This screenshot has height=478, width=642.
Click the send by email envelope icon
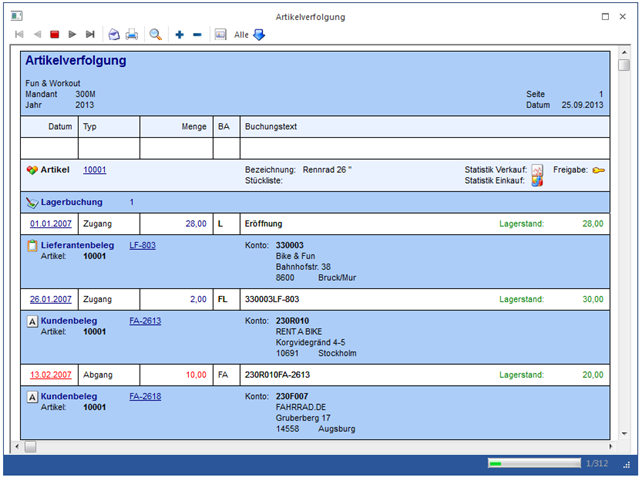(114, 34)
